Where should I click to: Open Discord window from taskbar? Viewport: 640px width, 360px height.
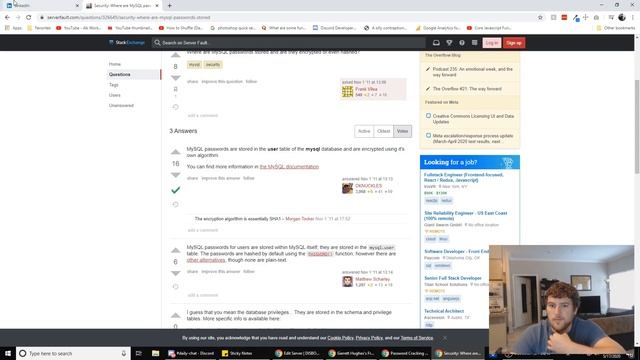tap(191, 353)
